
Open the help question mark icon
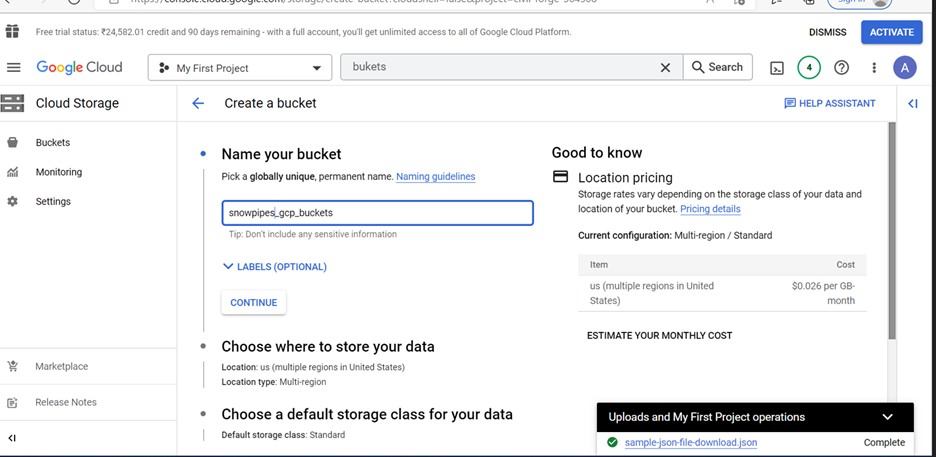point(842,68)
